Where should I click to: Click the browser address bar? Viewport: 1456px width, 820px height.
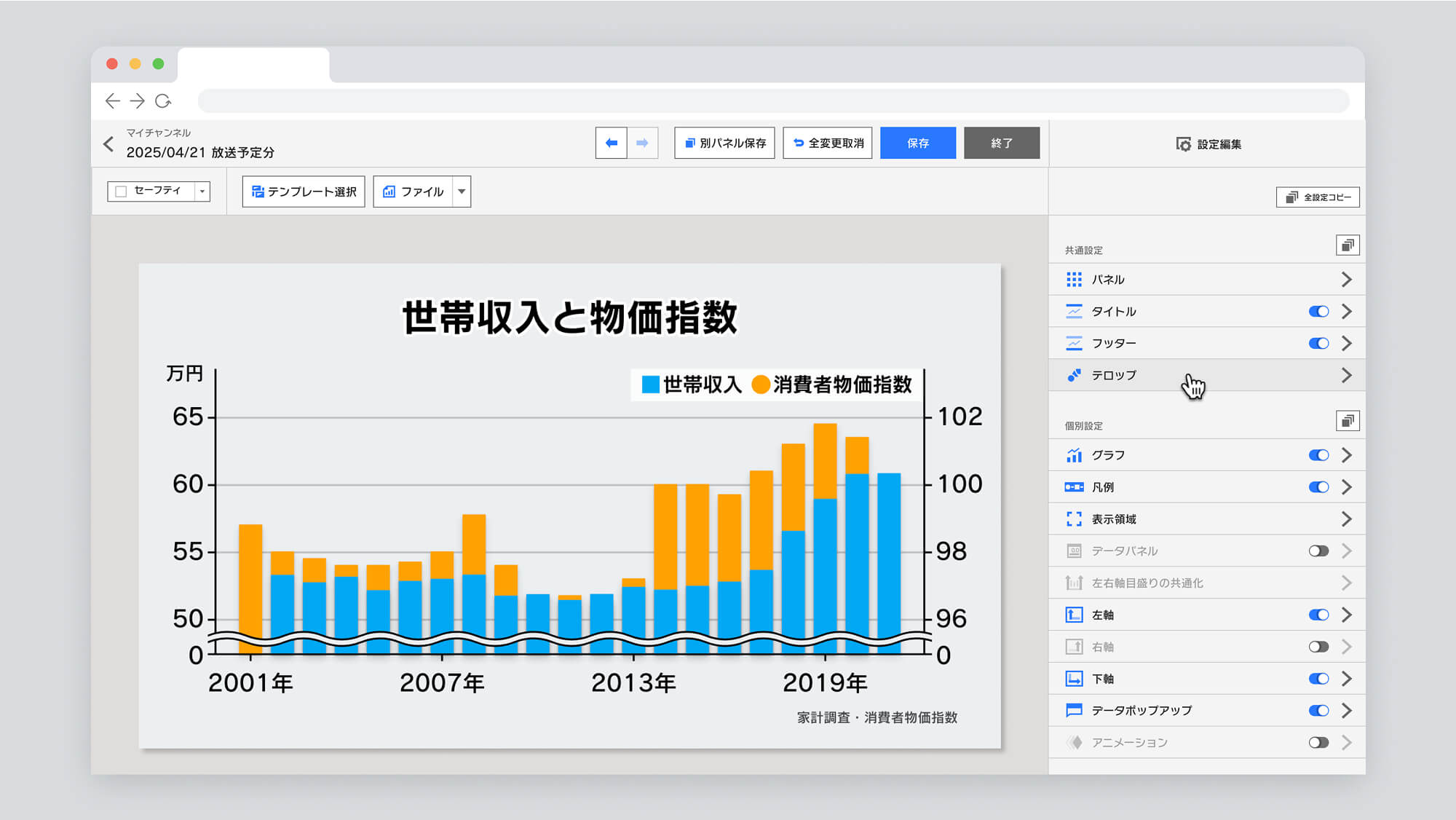pyautogui.click(x=774, y=101)
